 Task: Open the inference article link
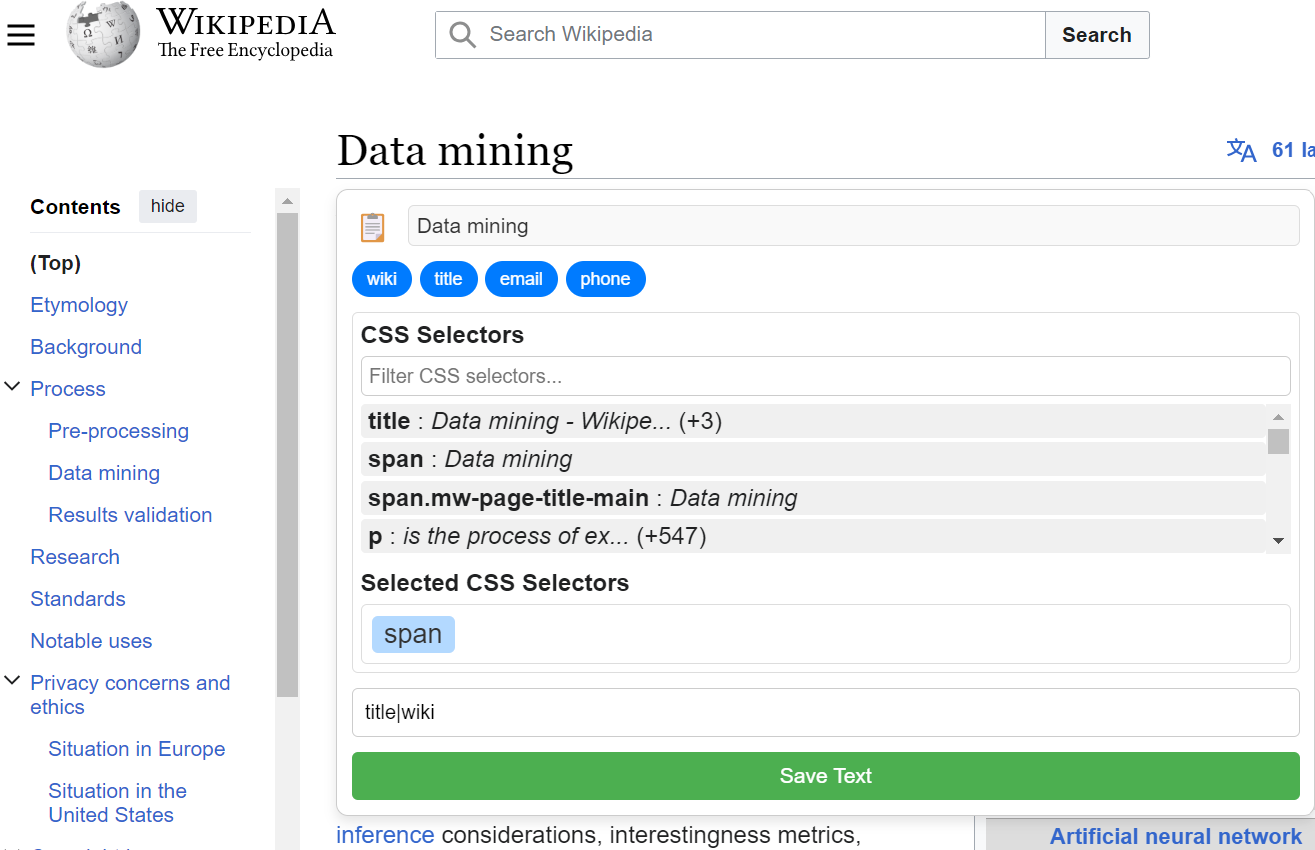click(x=385, y=835)
